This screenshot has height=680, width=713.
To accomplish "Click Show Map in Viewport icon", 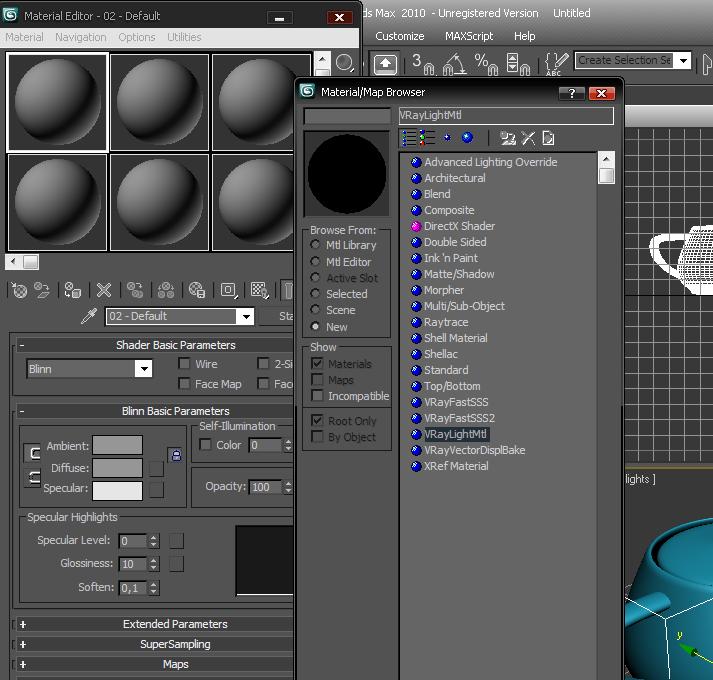I will (260, 290).
